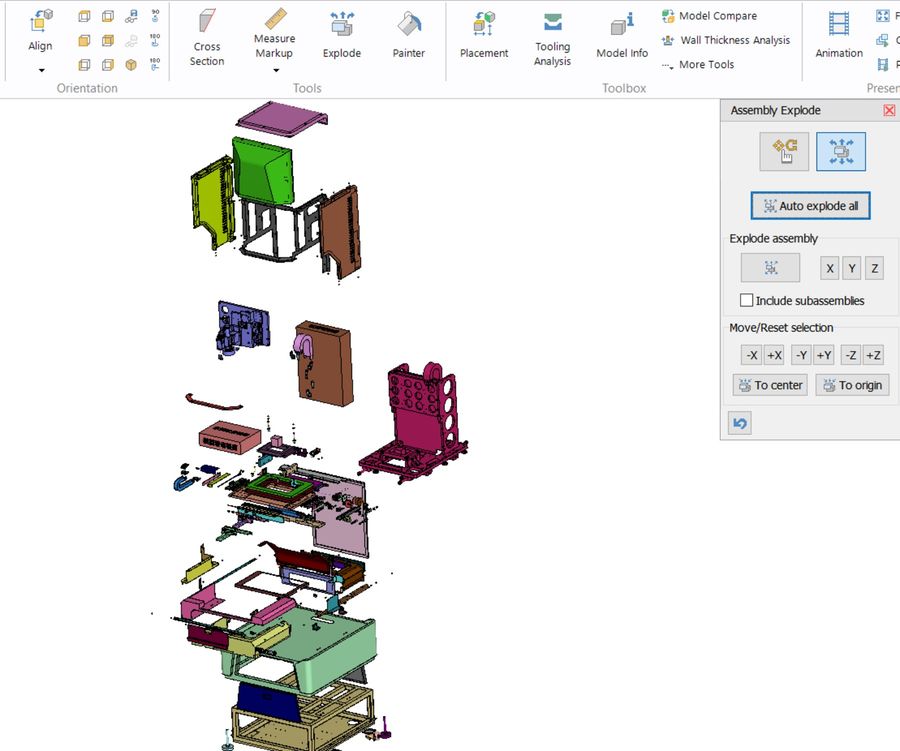This screenshot has height=751, width=900.
Task: Click the Animation icon
Action: (x=839, y=36)
